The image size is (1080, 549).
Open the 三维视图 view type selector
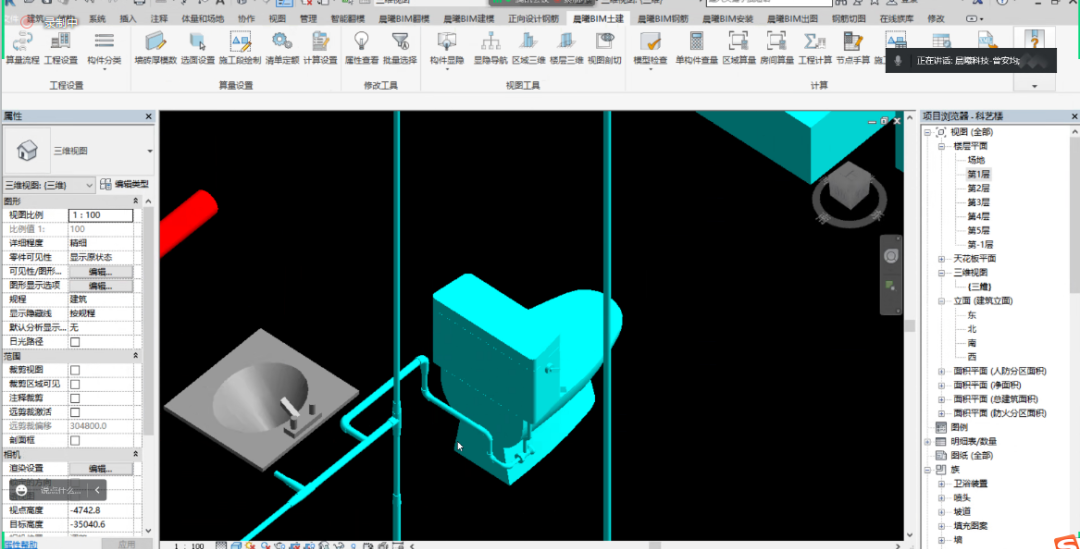pyautogui.click(x=50, y=185)
